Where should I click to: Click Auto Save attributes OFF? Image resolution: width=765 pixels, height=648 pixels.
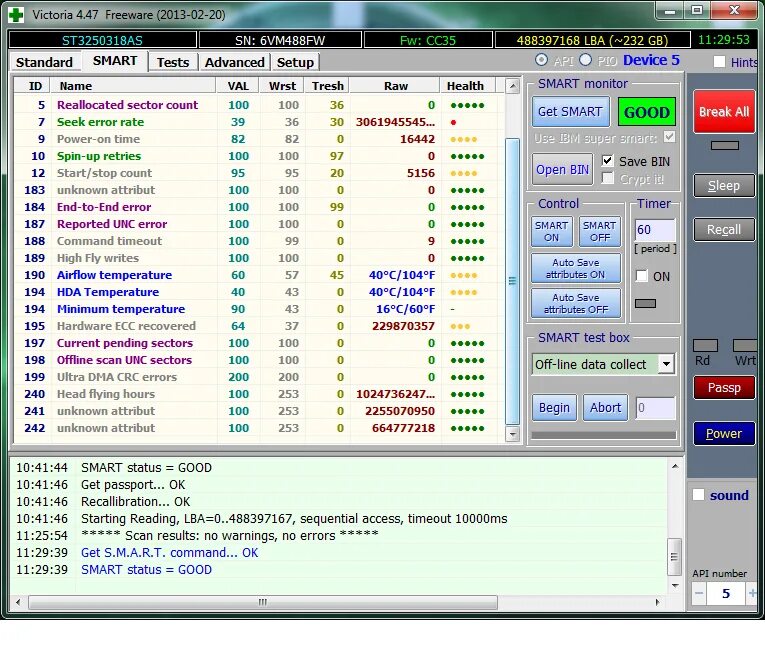click(x=576, y=304)
